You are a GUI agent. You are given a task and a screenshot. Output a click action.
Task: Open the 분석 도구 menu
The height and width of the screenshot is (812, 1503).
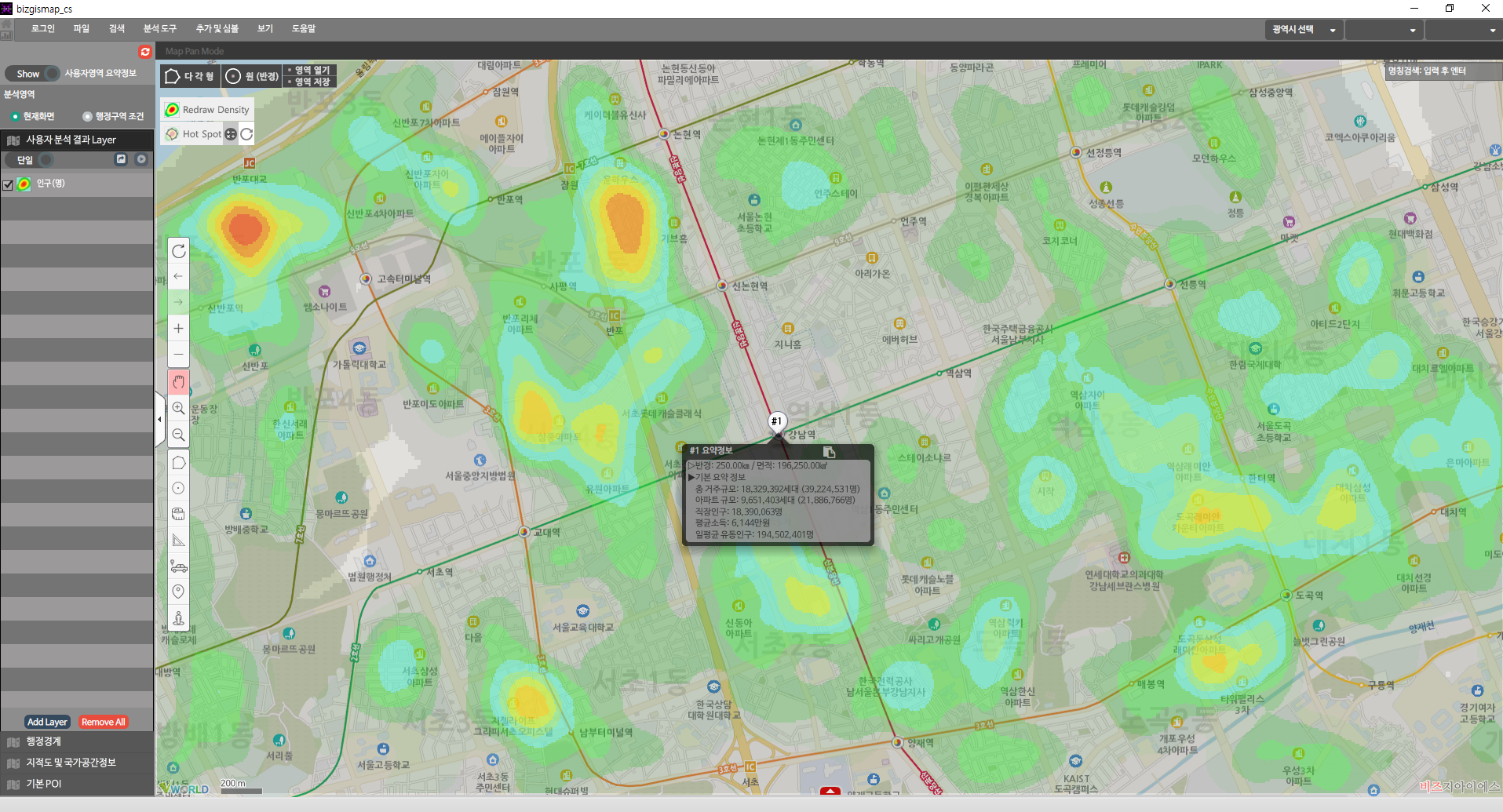tap(160, 29)
